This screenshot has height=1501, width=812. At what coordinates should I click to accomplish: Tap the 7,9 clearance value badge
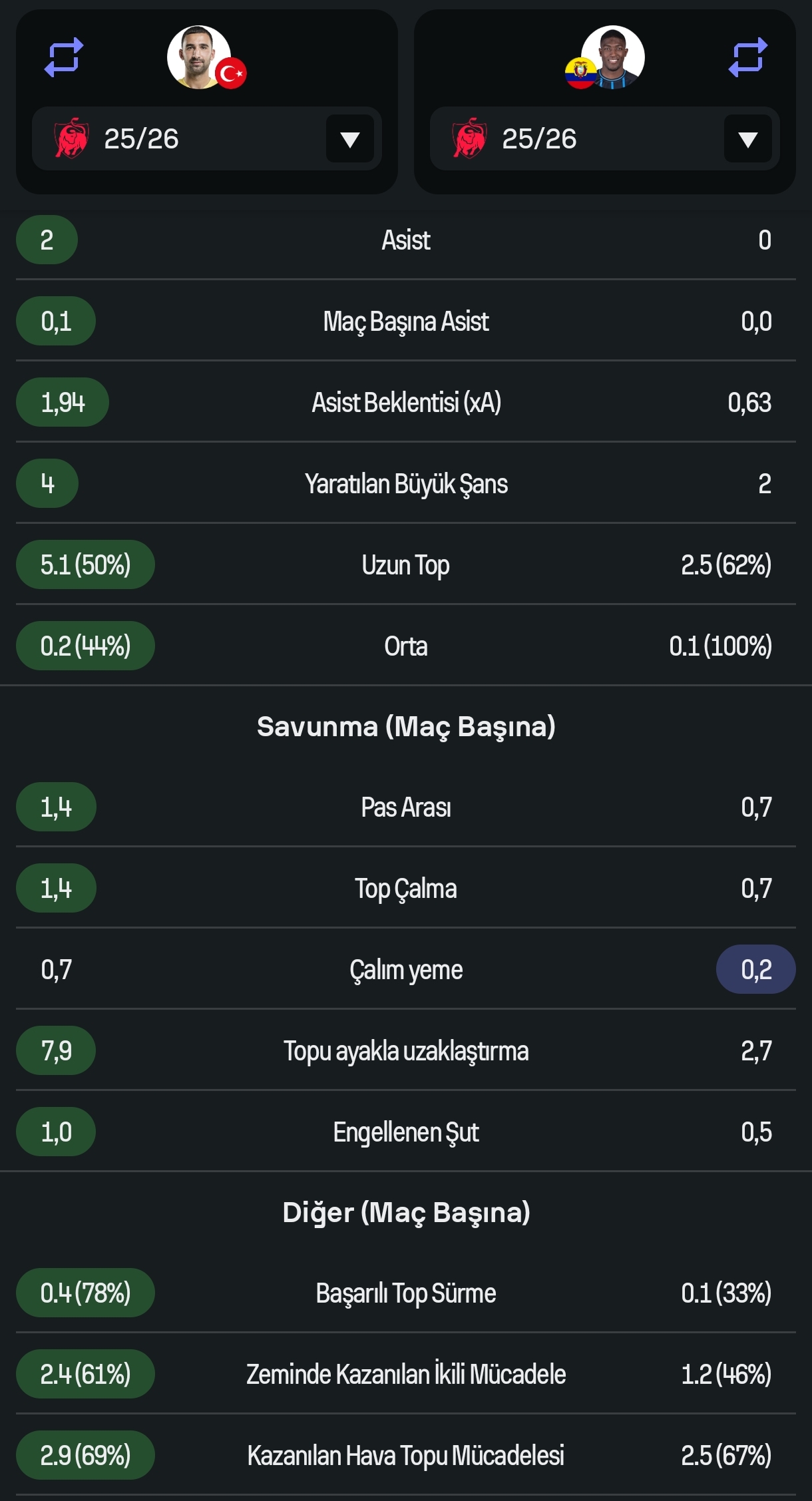tap(56, 1050)
